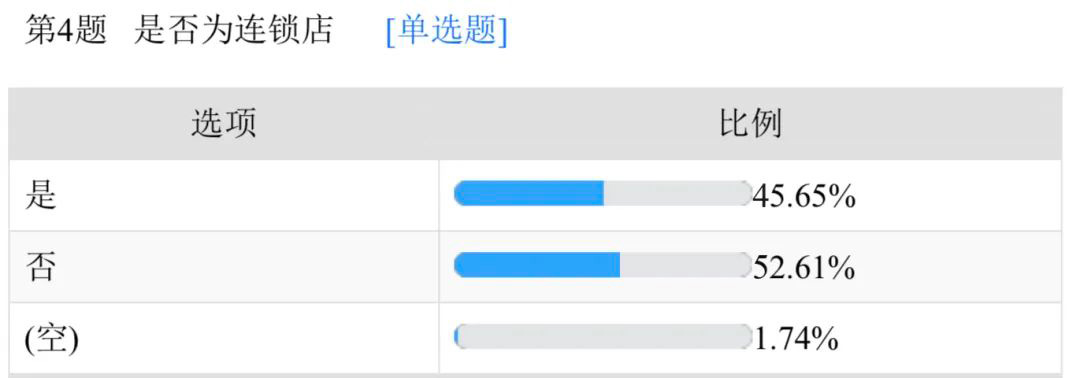Click empty area right of 45.65%

click(957, 196)
